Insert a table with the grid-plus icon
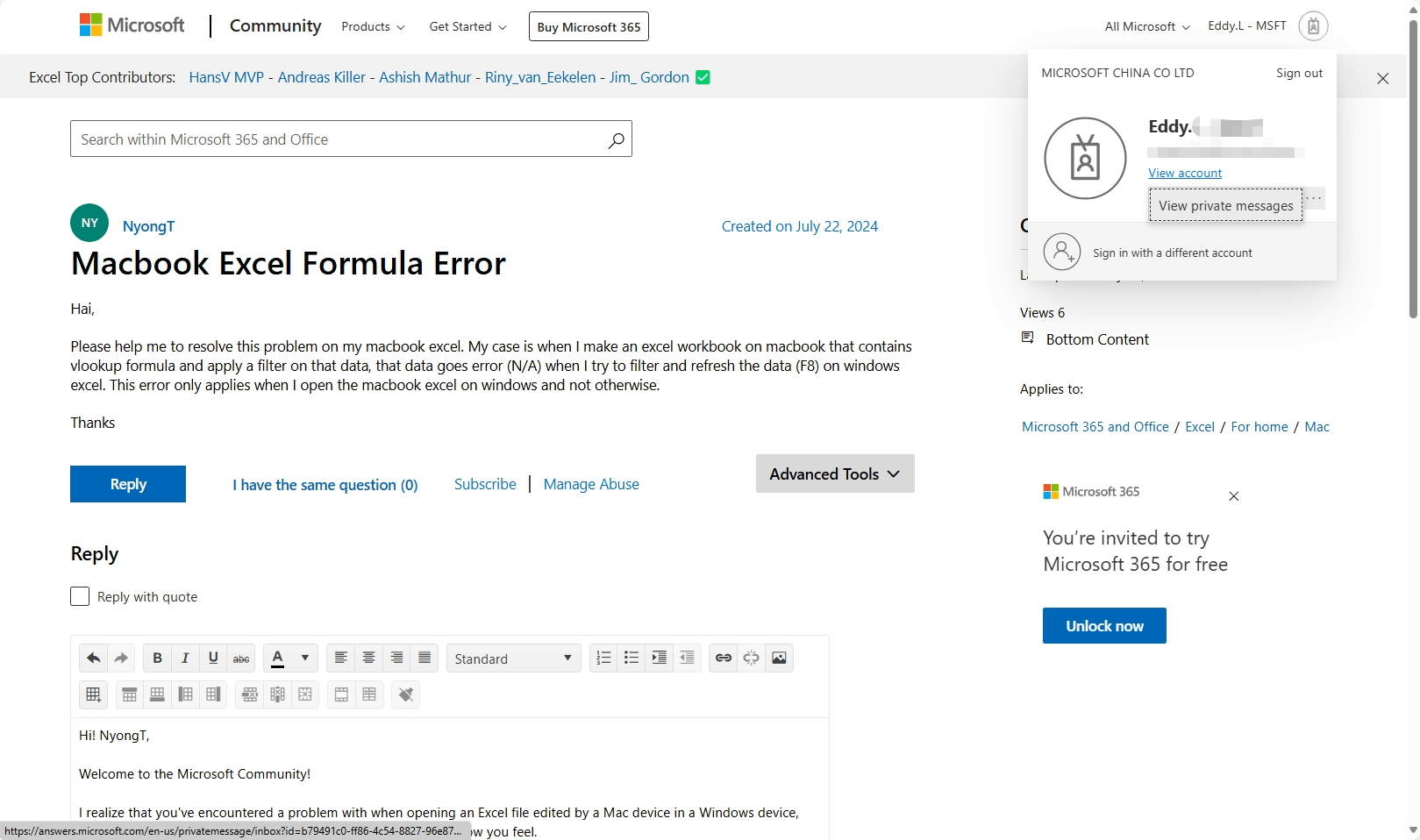Viewport: 1420px width, 840px height. point(93,694)
